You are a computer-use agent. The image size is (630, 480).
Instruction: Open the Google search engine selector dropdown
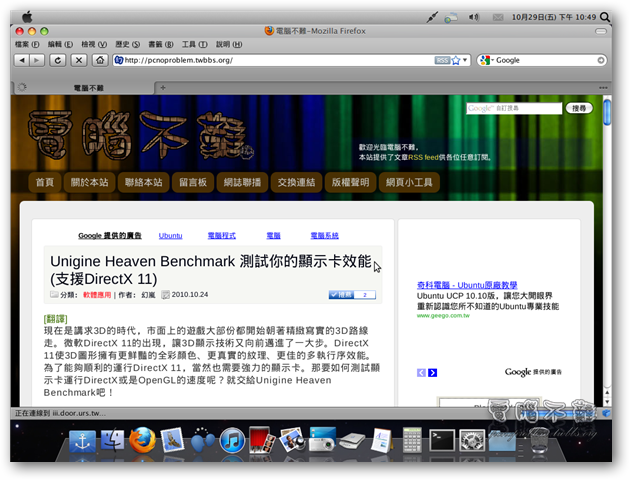tap(487, 60)
